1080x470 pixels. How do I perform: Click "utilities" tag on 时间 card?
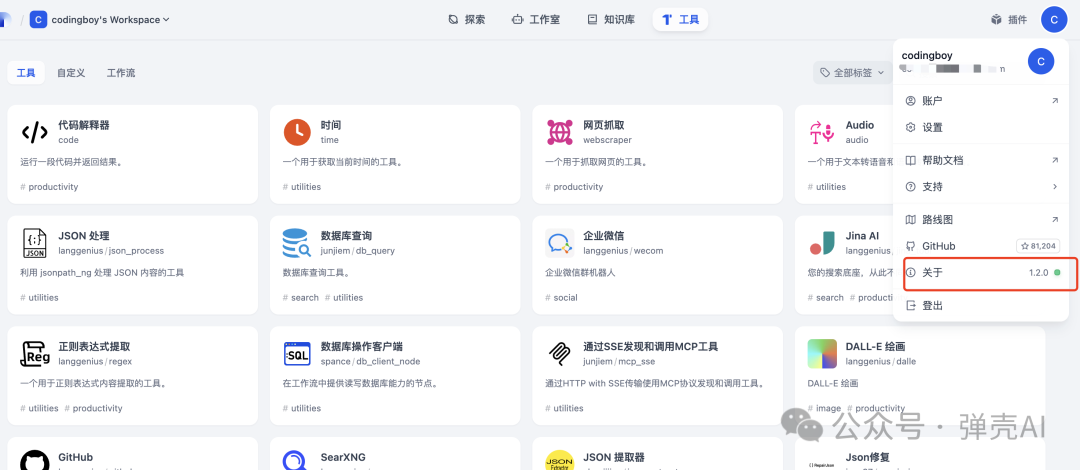[306, 187]
